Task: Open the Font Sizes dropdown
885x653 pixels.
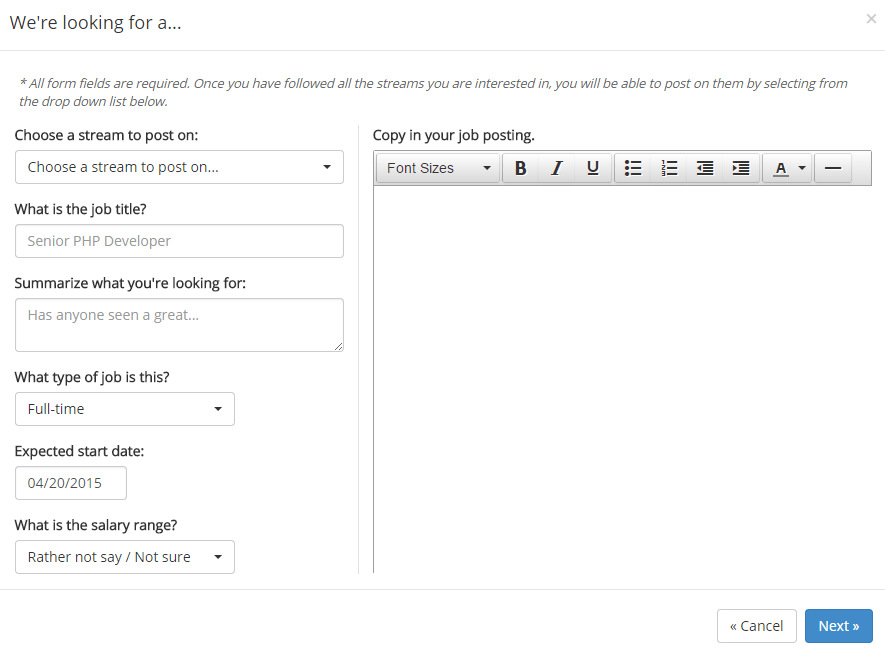Action: pos(438,168)
